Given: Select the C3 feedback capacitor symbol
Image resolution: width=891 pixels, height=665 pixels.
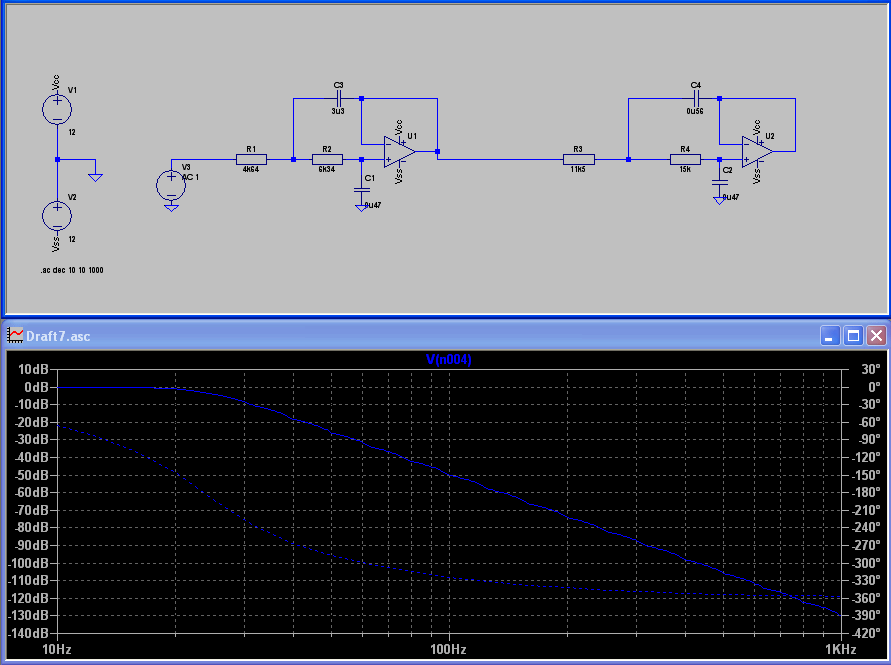Looking at the screenshot, I should [339, 98].
